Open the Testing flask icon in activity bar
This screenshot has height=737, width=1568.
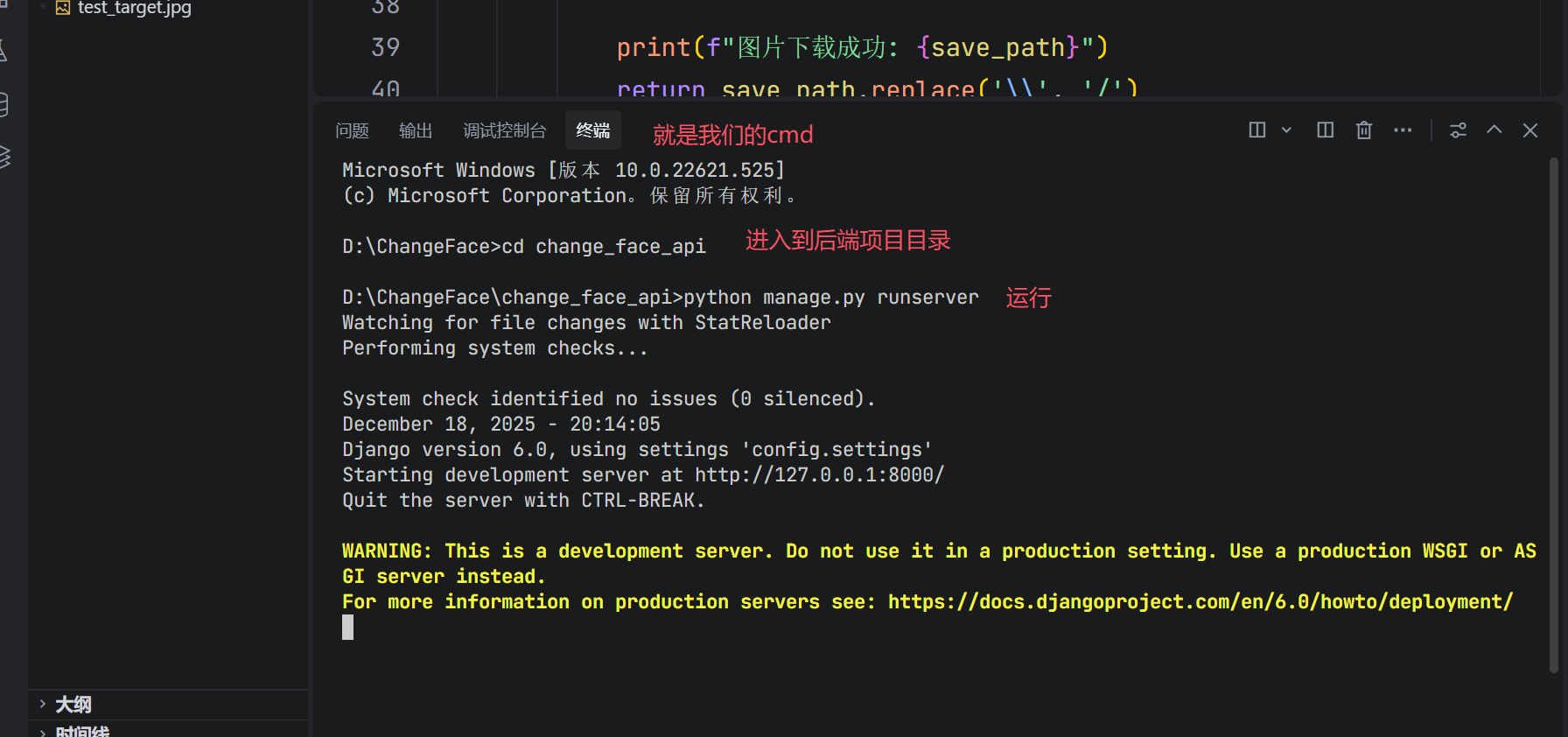tap(3, 51)
